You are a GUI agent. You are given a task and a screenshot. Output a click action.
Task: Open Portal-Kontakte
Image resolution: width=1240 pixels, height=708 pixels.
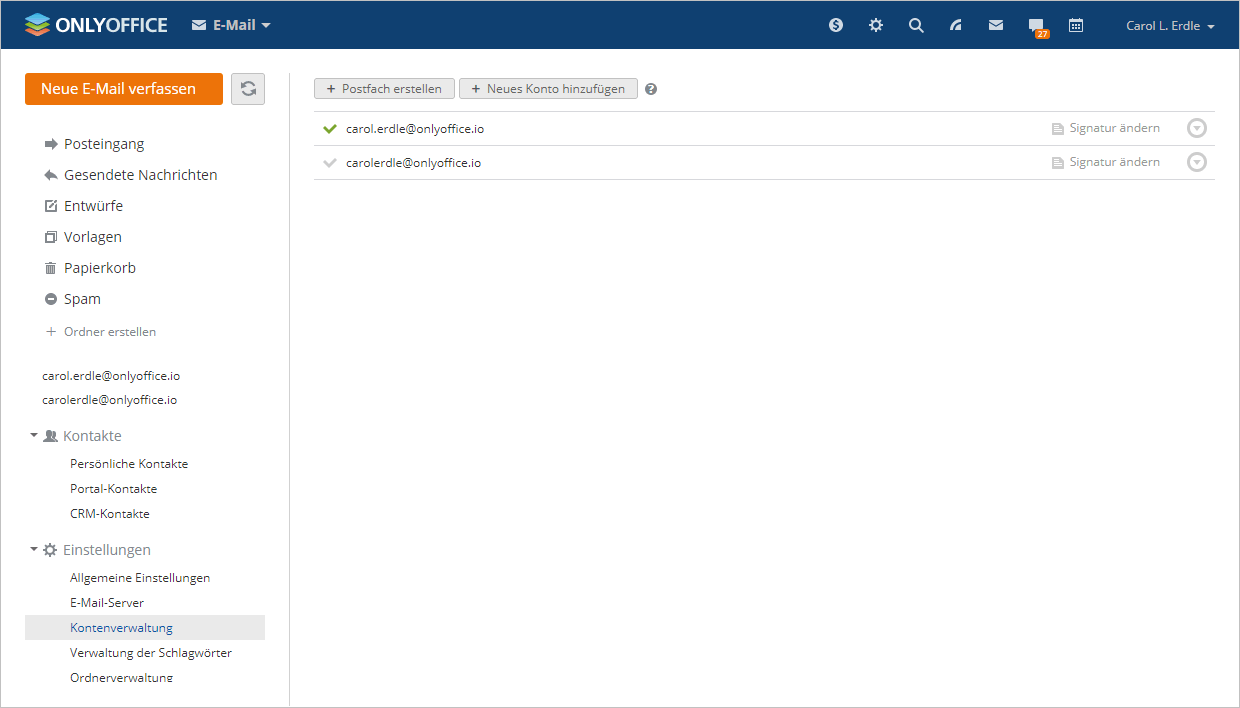pos(114,489)
